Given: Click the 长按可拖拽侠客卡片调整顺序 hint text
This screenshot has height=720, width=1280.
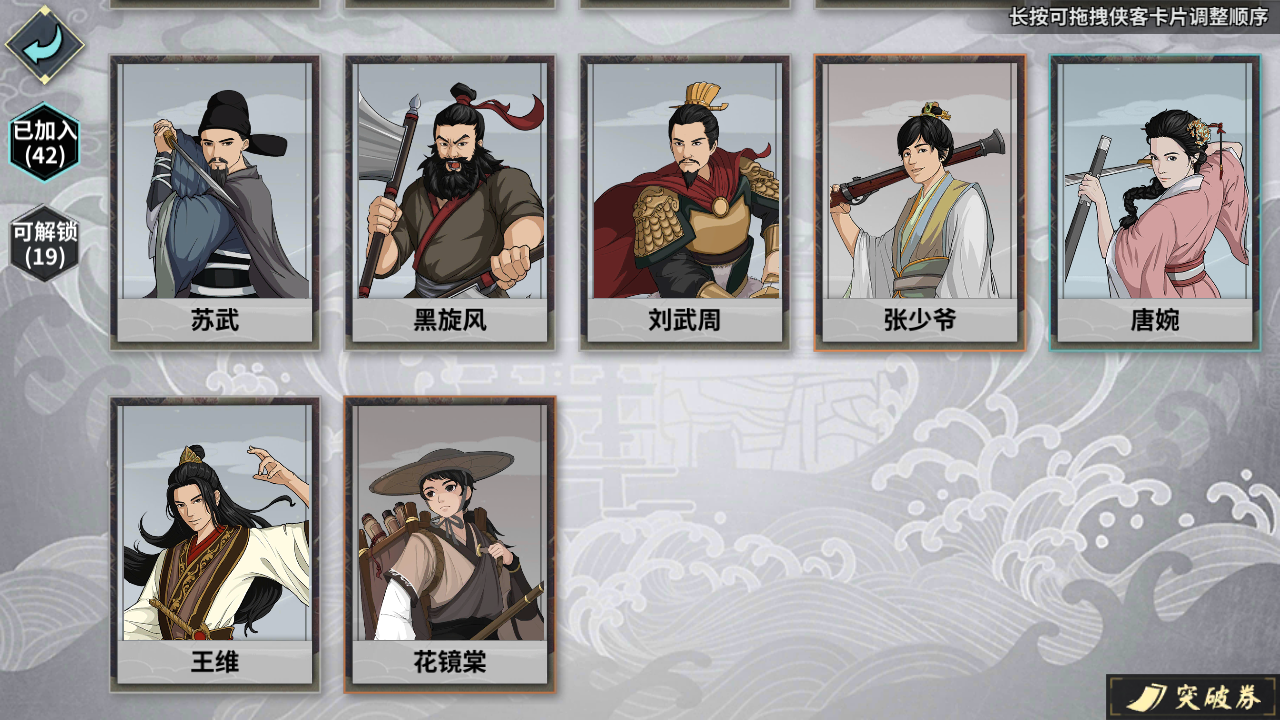Looking at the screenshot, I should pos(1138,16).
